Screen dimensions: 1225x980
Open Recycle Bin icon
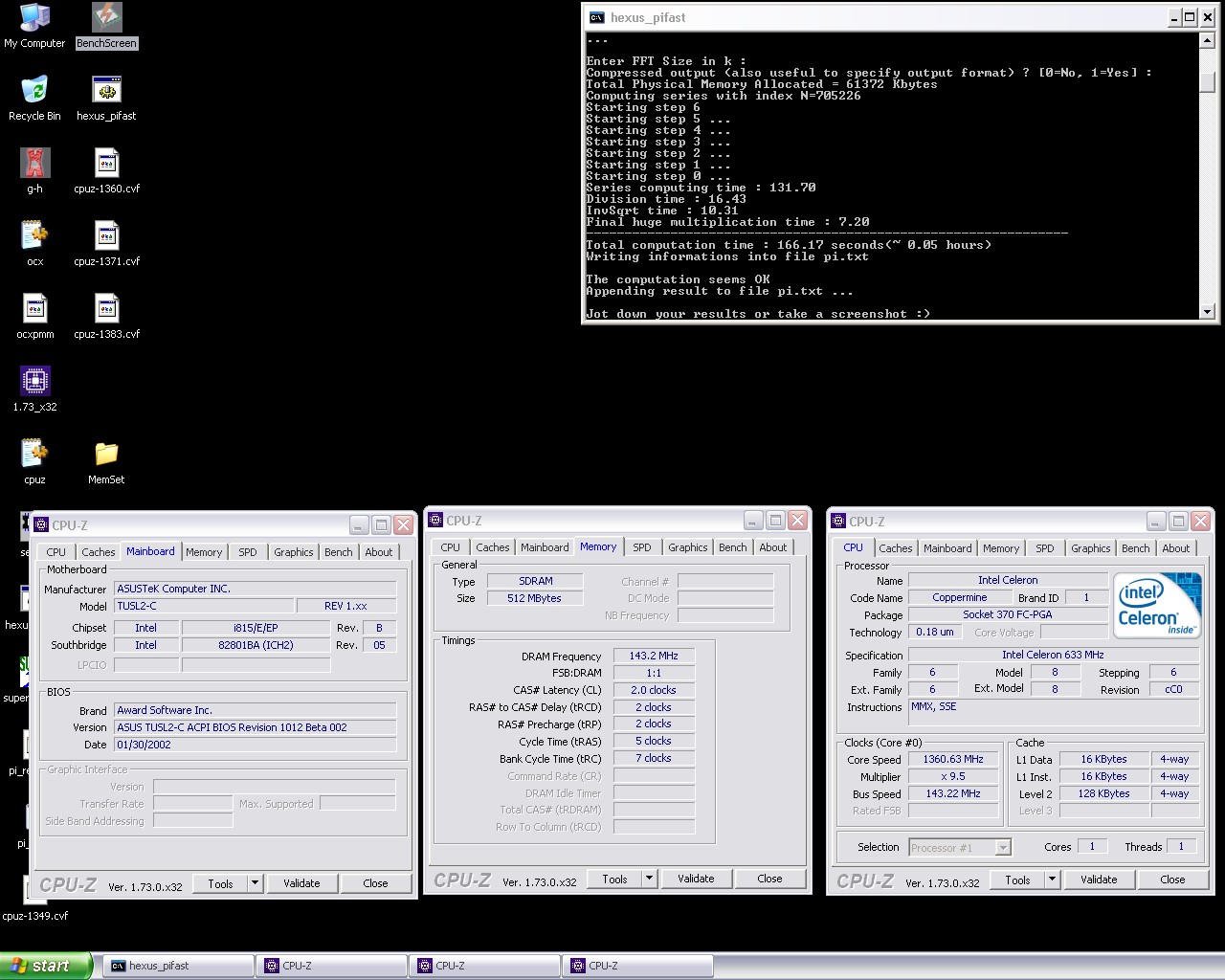pos(34,99)
